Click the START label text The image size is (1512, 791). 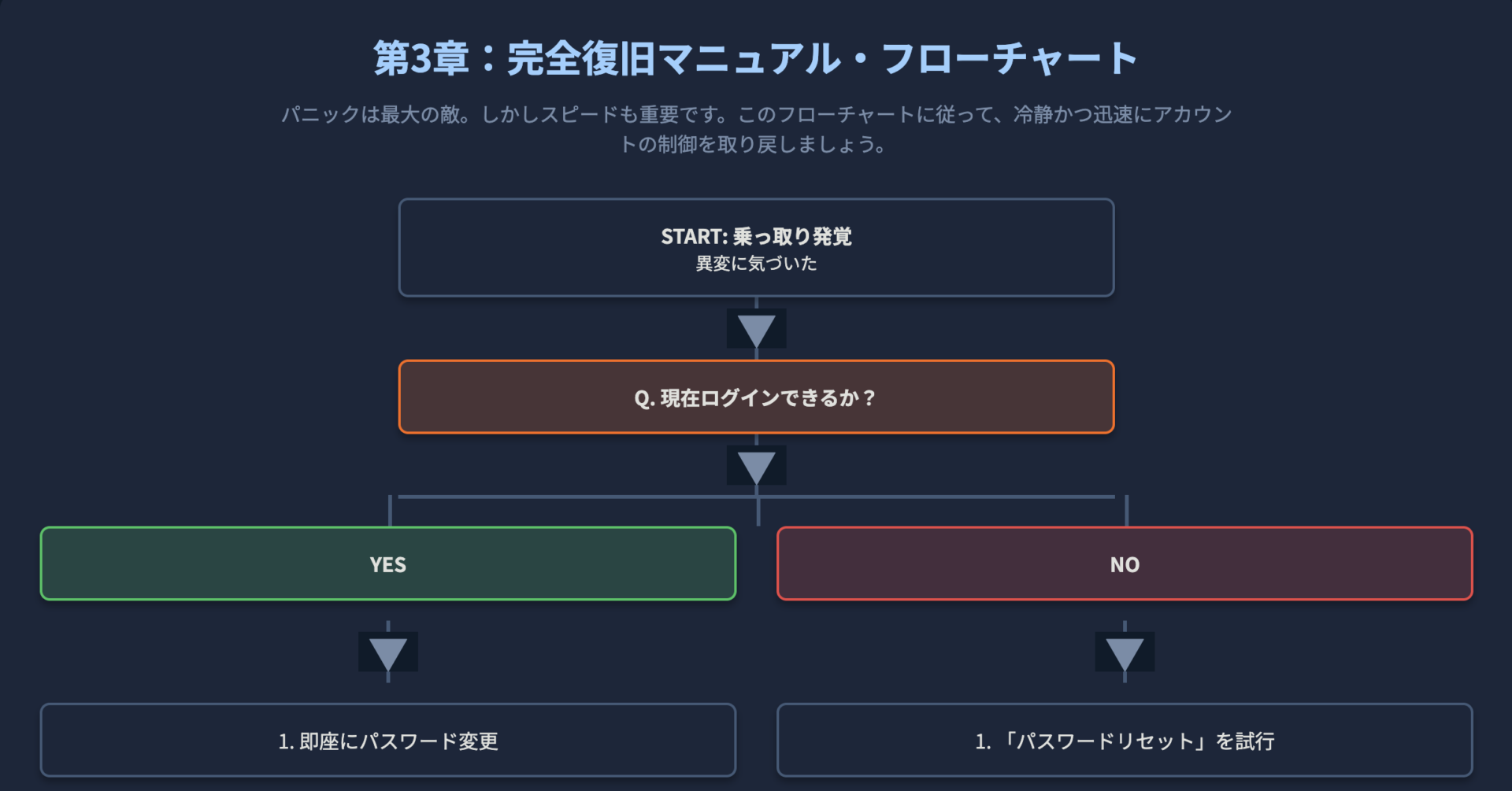click(694, 236)
